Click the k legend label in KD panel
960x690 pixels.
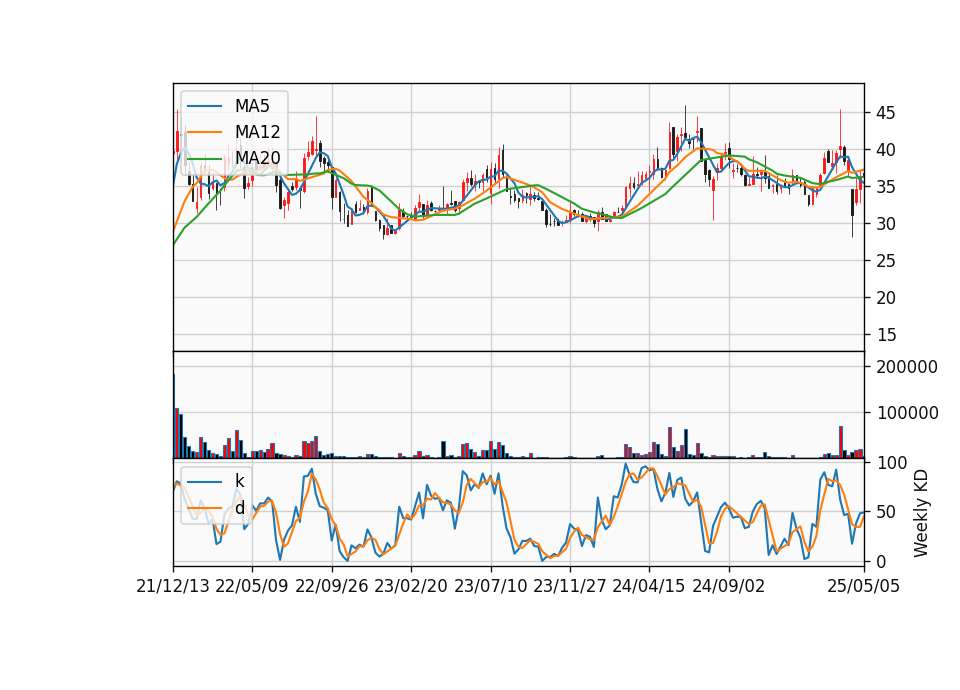[x=239, y=481]
